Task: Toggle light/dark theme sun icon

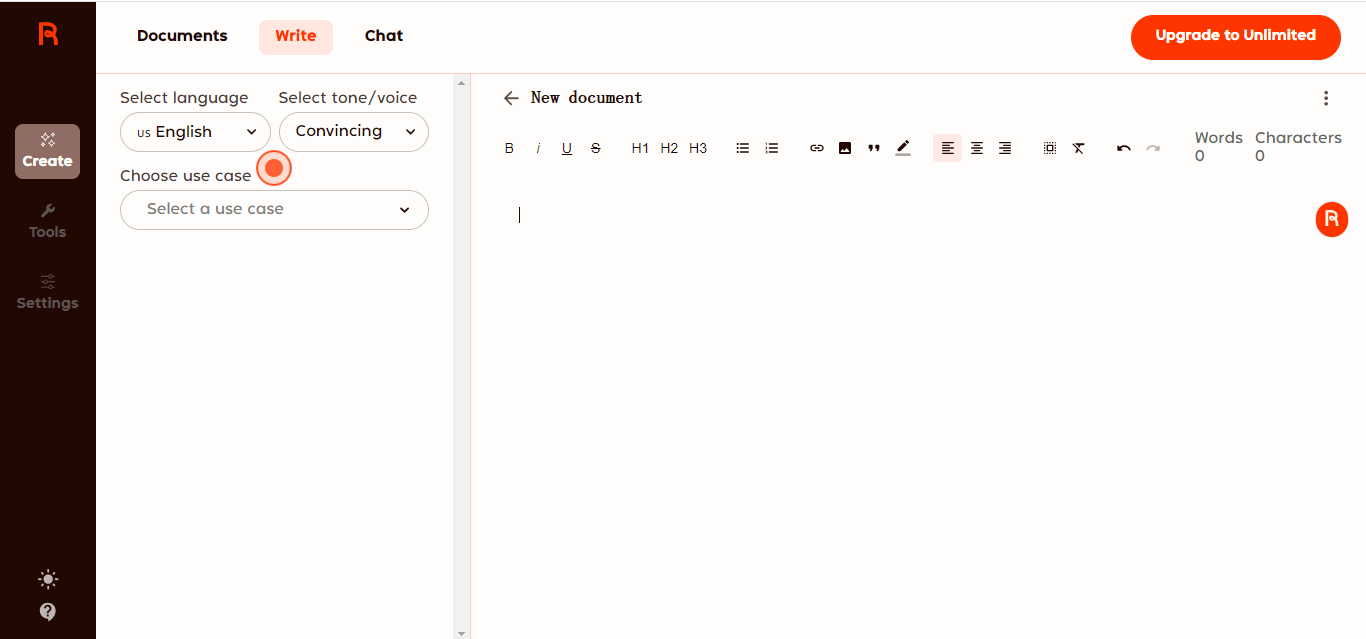Action: click(48, 579)
